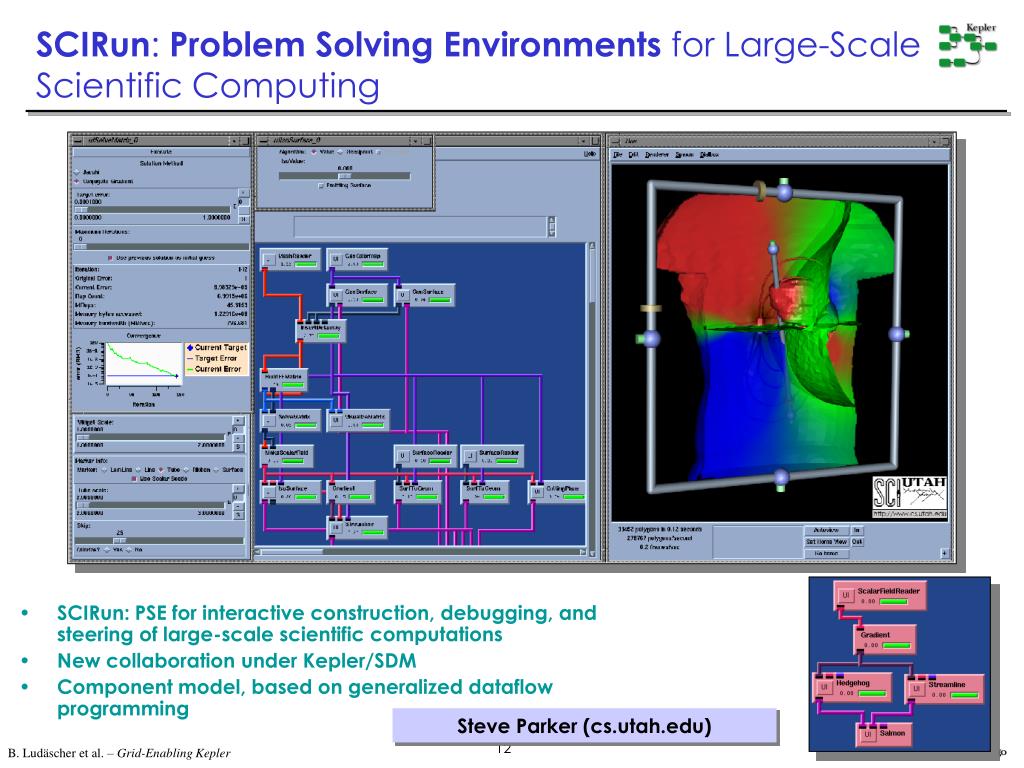
Task: Adjust the Tube scale slider
Action: click(152, 504)
